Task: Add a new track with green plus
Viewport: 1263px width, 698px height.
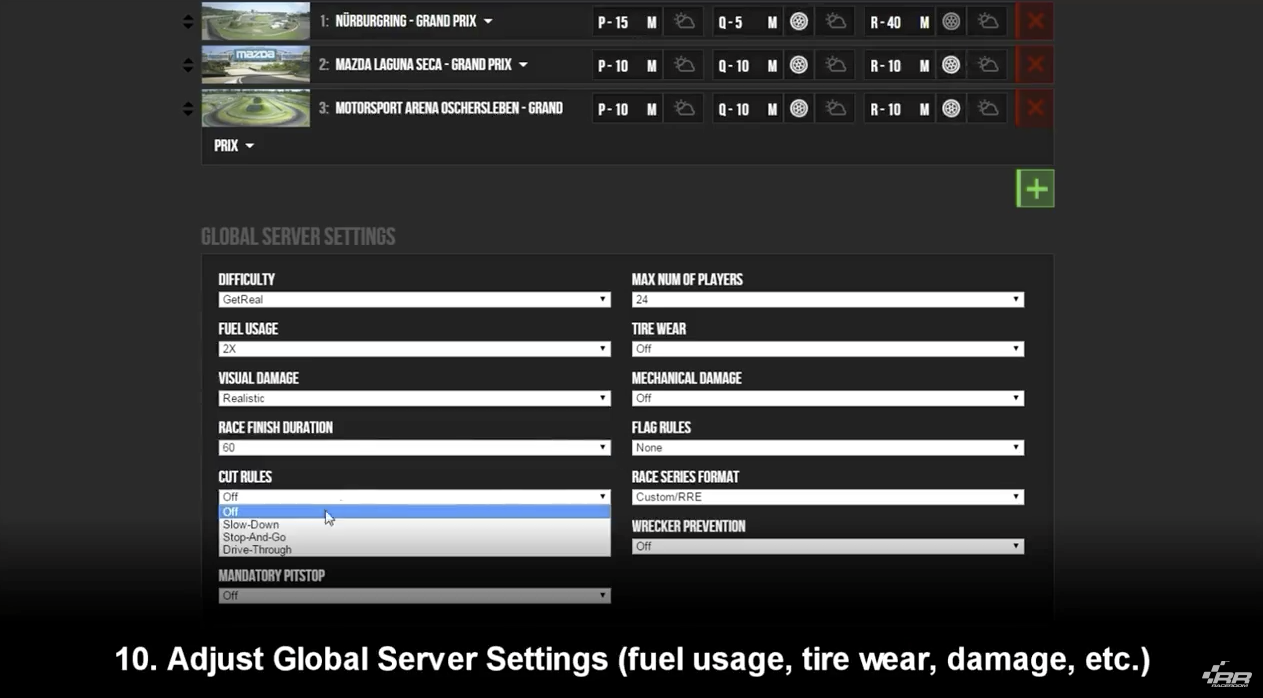Action: (x=1035, y=188)
